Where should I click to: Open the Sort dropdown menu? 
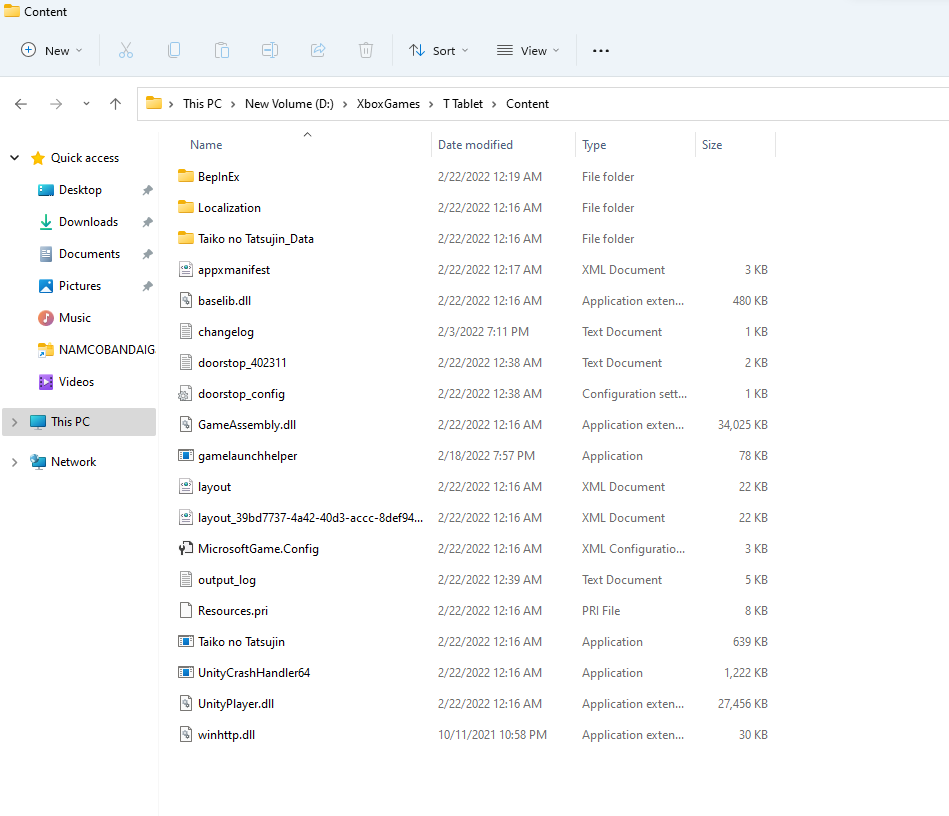click(438, 50)
